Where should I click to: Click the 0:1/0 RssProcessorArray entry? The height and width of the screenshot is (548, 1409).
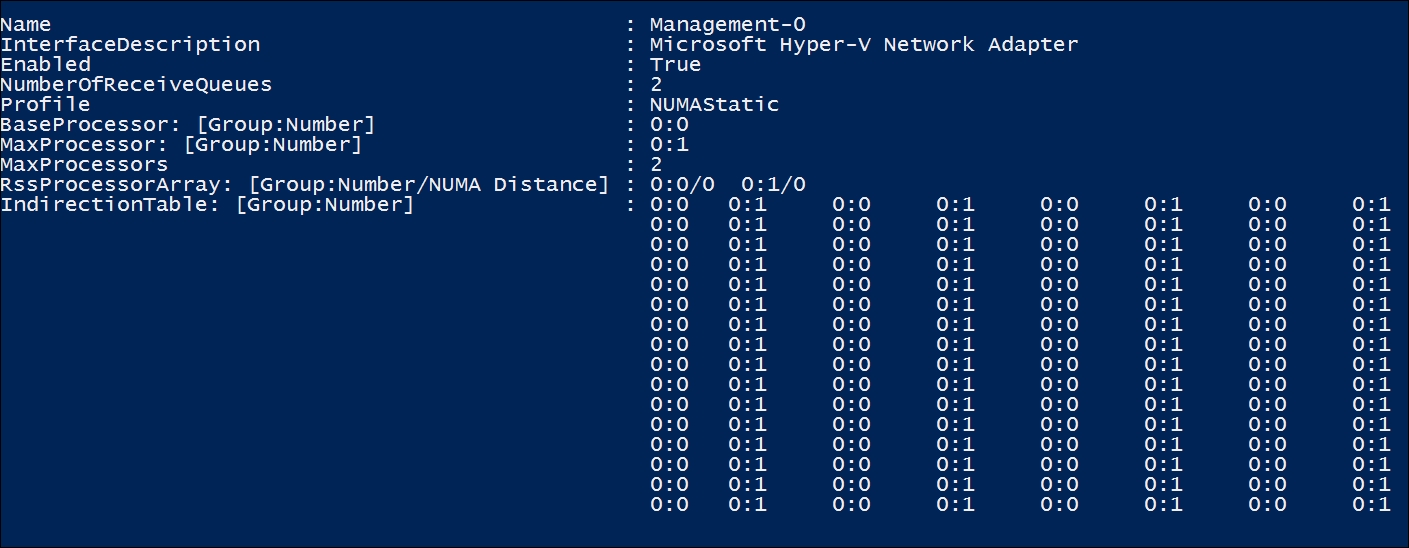773,184
